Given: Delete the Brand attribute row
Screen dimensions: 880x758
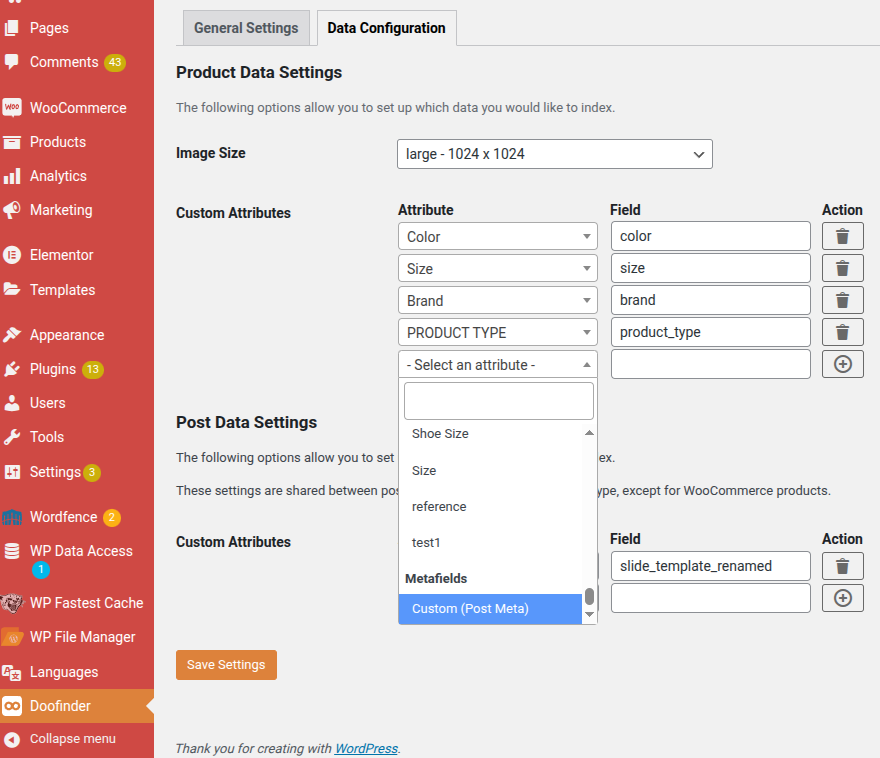Looking at the screenshot, I should pyautogui.click(x=842, y=300).
